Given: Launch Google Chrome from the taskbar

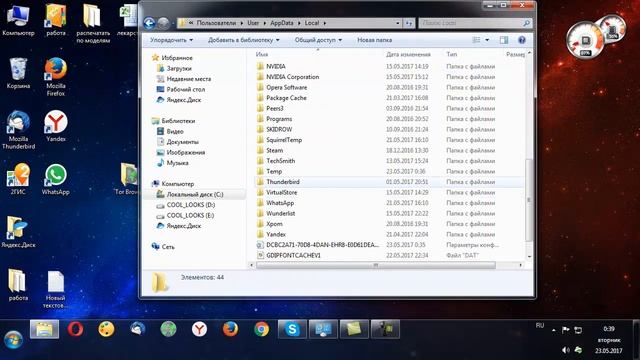Looking at the screenshot, I should tap(261, 329).
